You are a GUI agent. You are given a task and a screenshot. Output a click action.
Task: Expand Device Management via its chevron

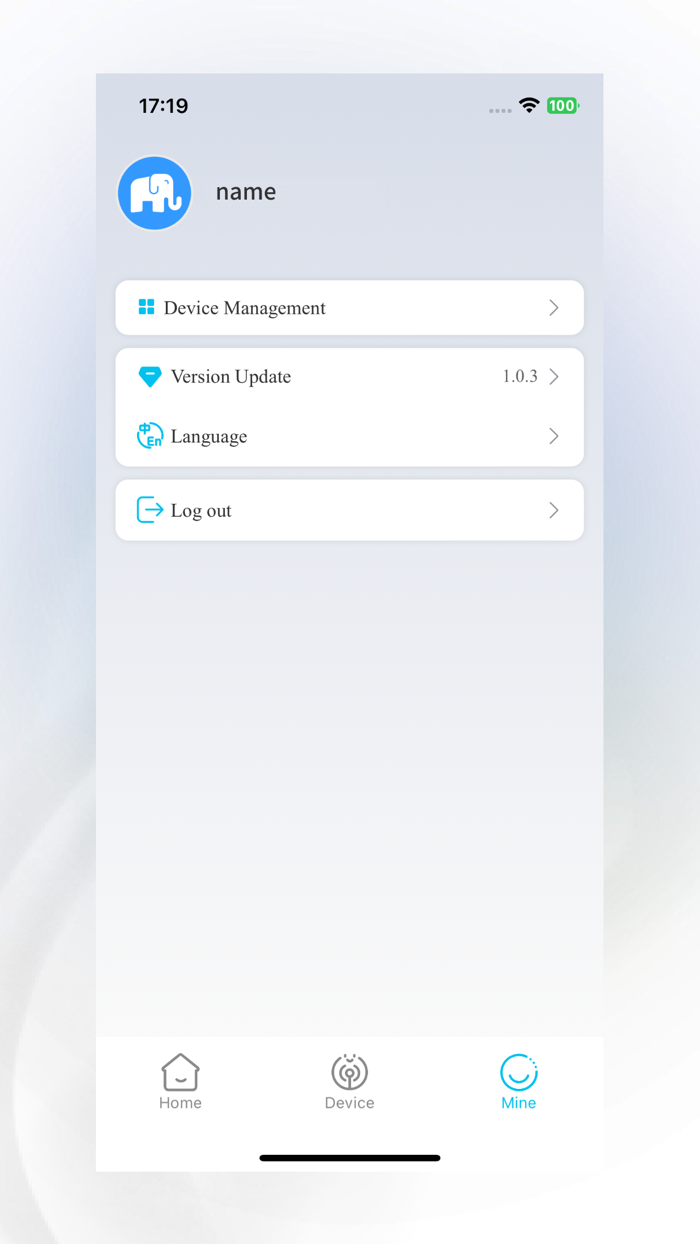554,308
